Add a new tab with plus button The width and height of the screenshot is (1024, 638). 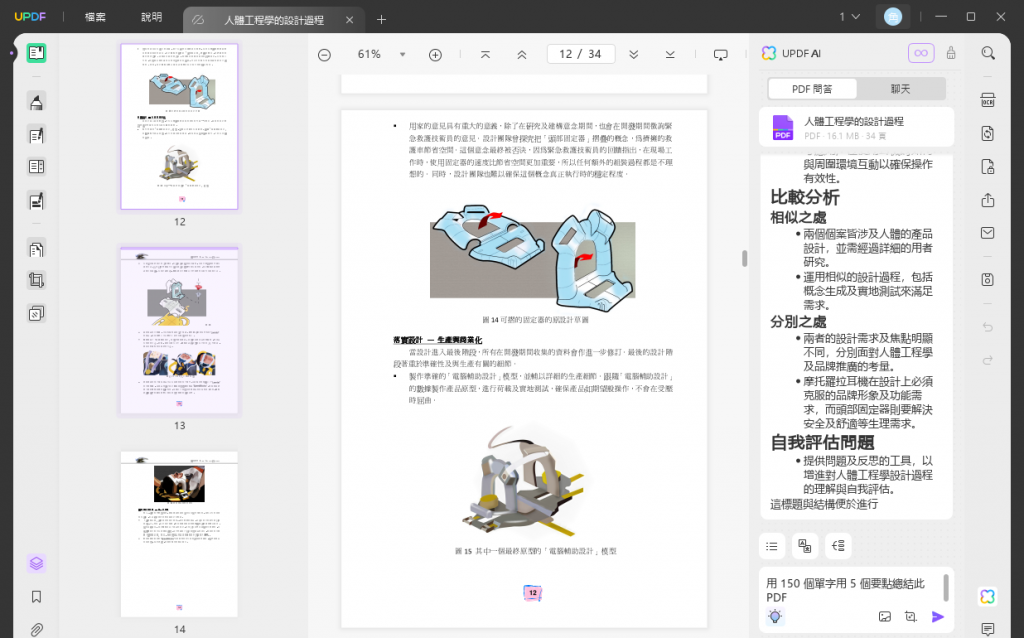pos(381,20)
